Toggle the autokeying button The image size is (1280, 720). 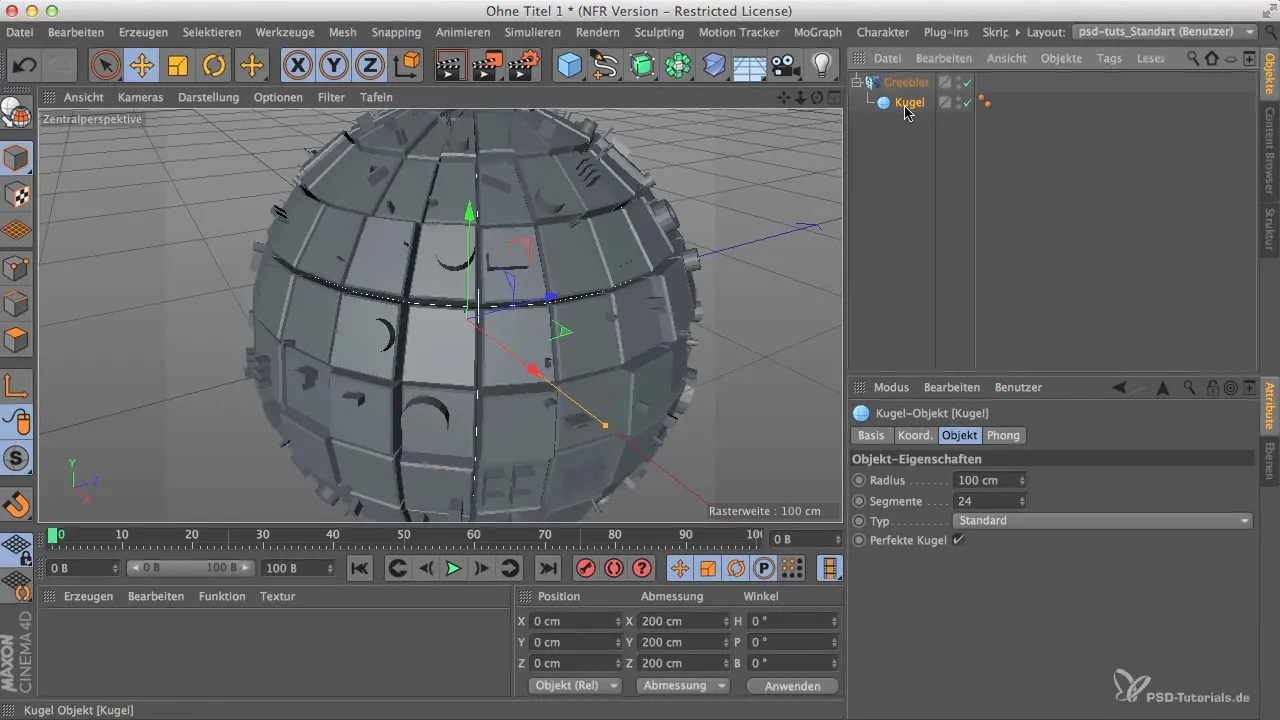point(614,568)
